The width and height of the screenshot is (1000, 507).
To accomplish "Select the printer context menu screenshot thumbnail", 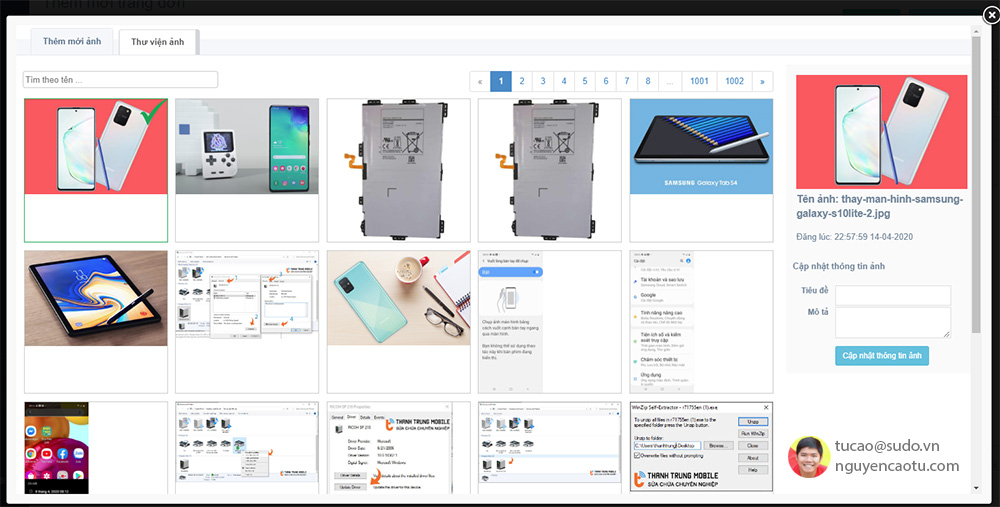I will [x=247, y=448].
